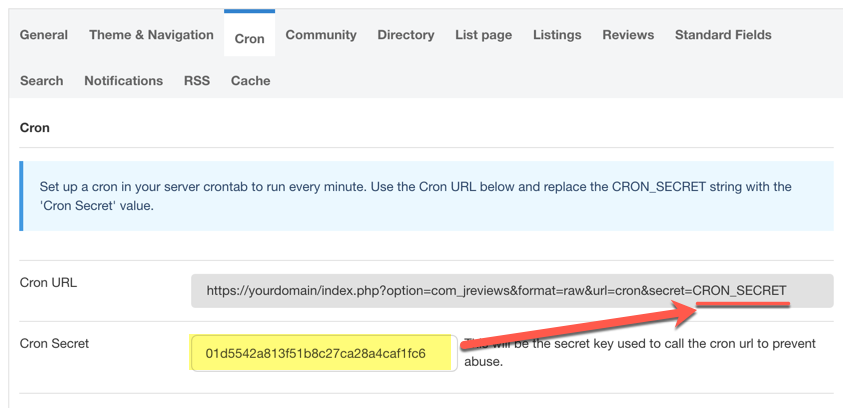Viewport: 843px width, 408px height.
Task: Open the Directory settings tab
Action: pyautogui.click(x=405, y=35)
